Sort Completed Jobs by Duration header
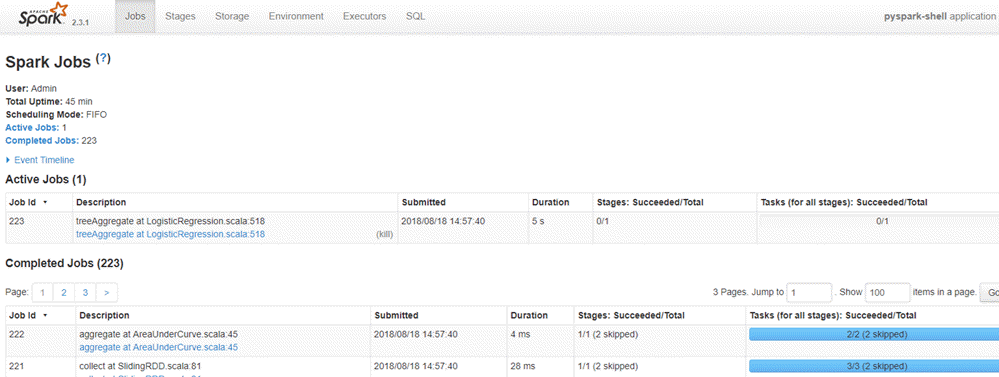The width and height of the screenshot is (999, 377). point(529,315)
